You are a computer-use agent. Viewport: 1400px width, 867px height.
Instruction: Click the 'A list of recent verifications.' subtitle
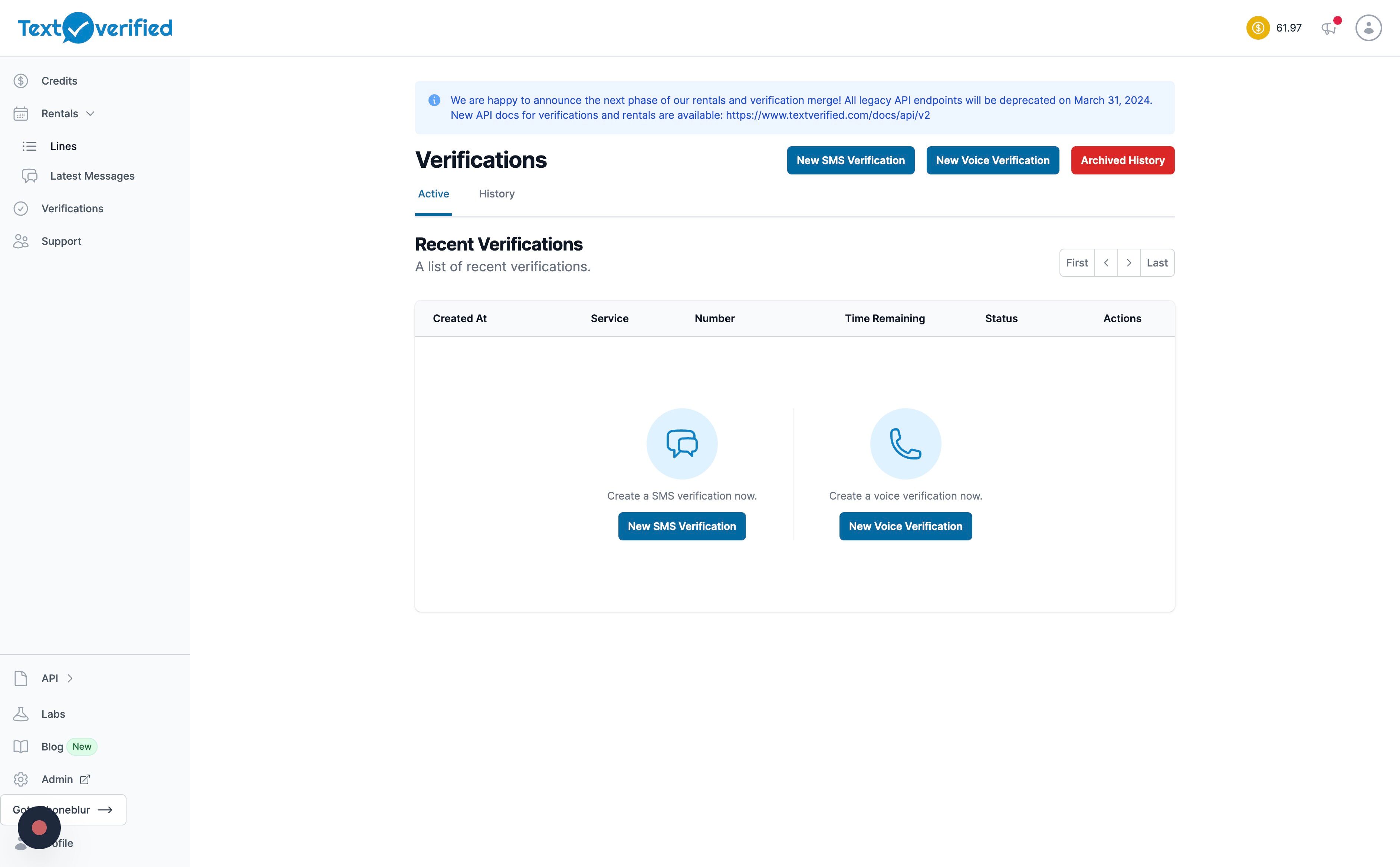503,266
